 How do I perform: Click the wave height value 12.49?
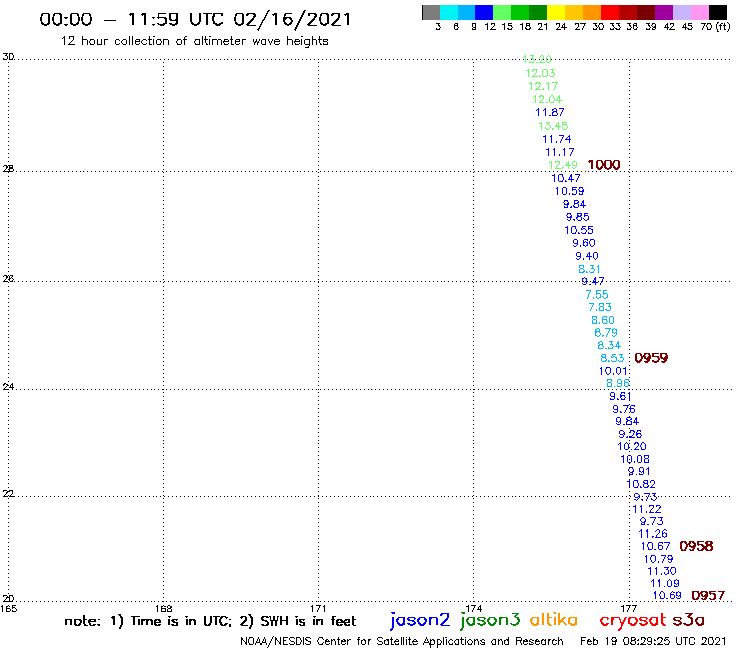pos(563,165)
